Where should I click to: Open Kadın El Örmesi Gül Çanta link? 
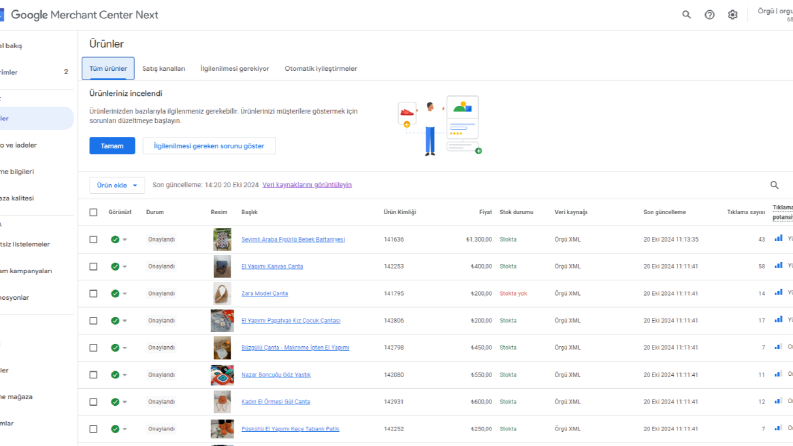tap(276, 402)
